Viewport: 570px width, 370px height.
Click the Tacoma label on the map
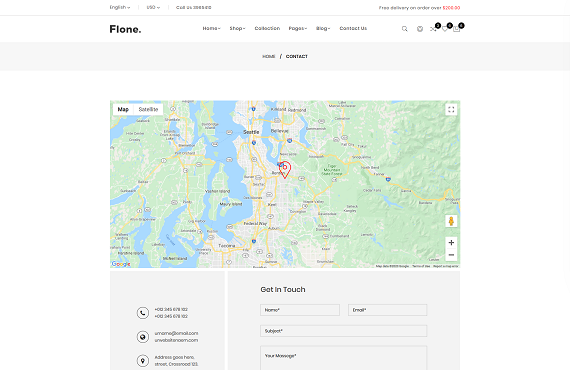pos(227,246)
